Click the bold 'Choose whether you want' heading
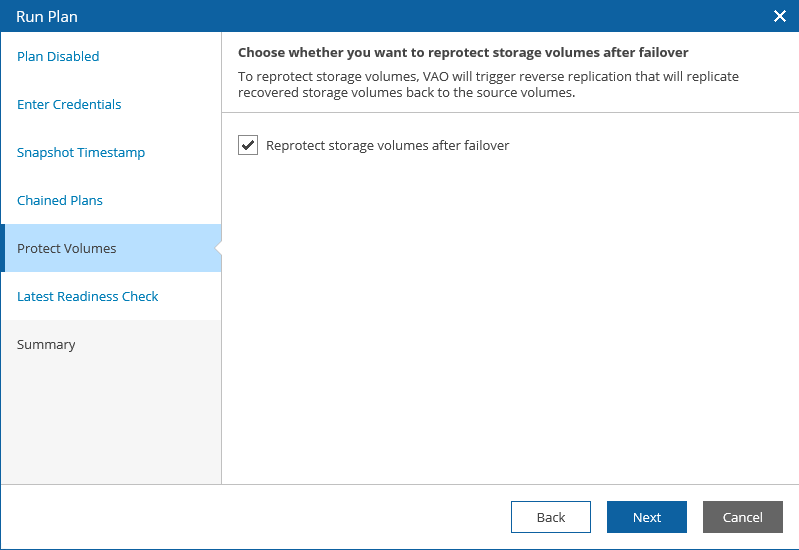The width and height of the screenshot is (799, 550). pos(463,52)
